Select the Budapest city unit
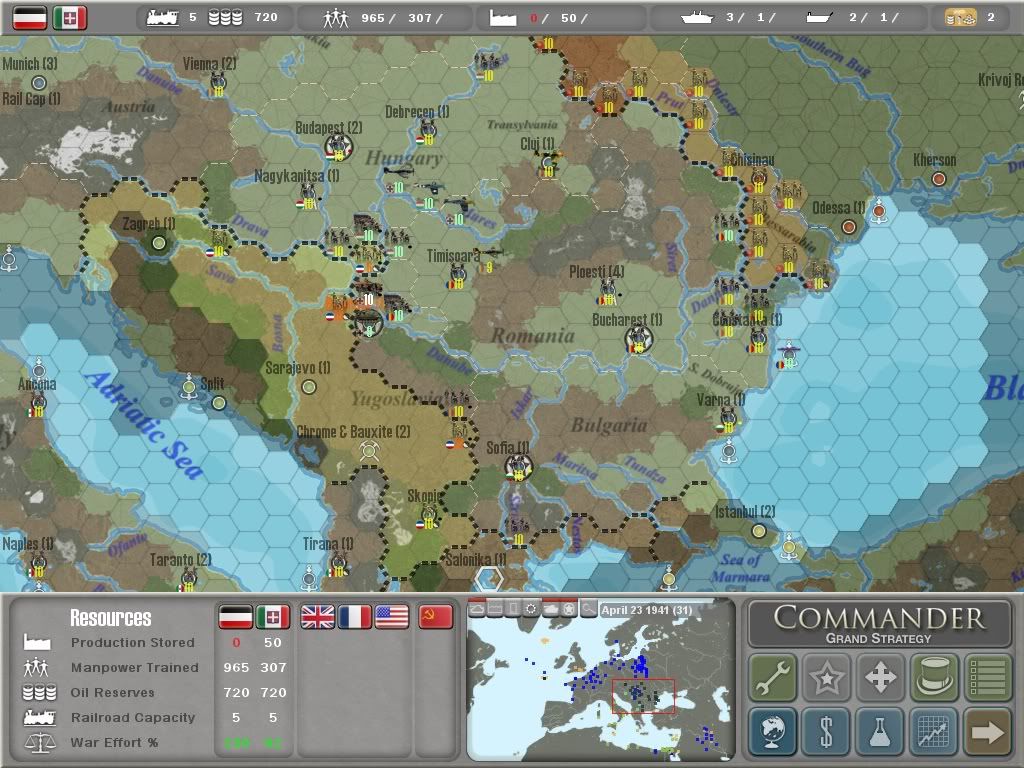Screen dimensions: 1024x768 coord(338,148)
